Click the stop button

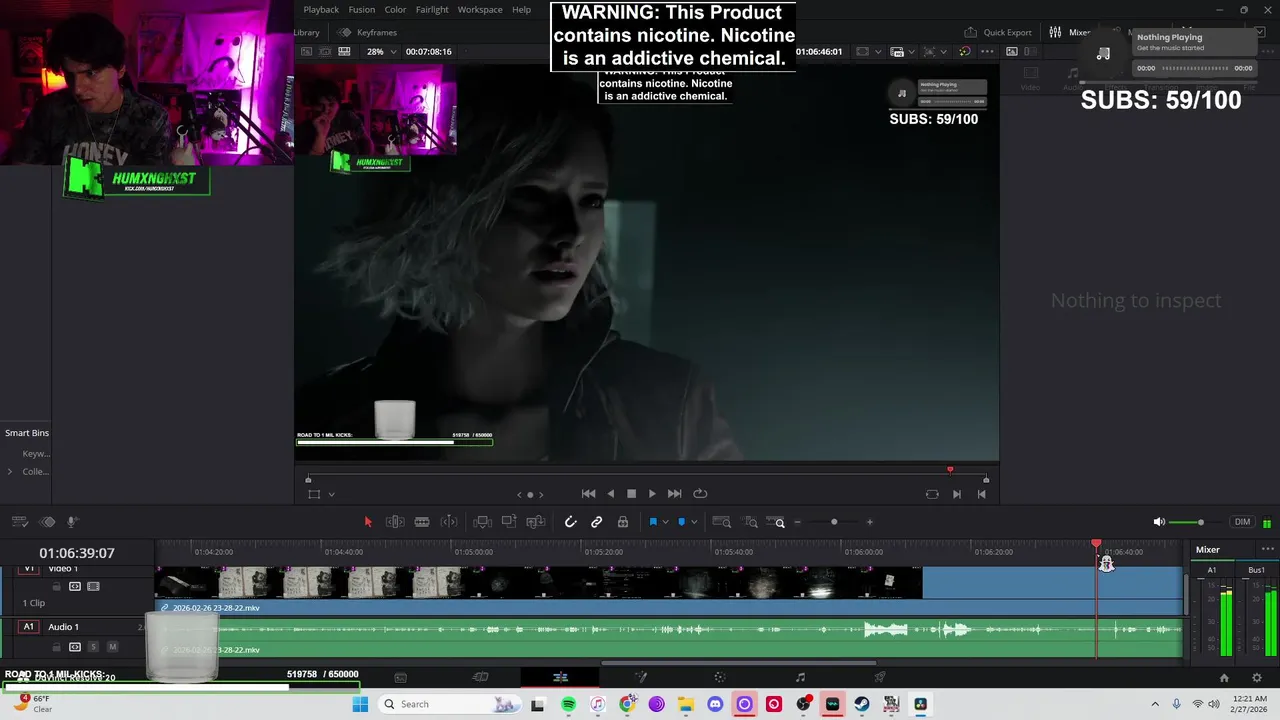pyautogui.click(x=631, y=494)
